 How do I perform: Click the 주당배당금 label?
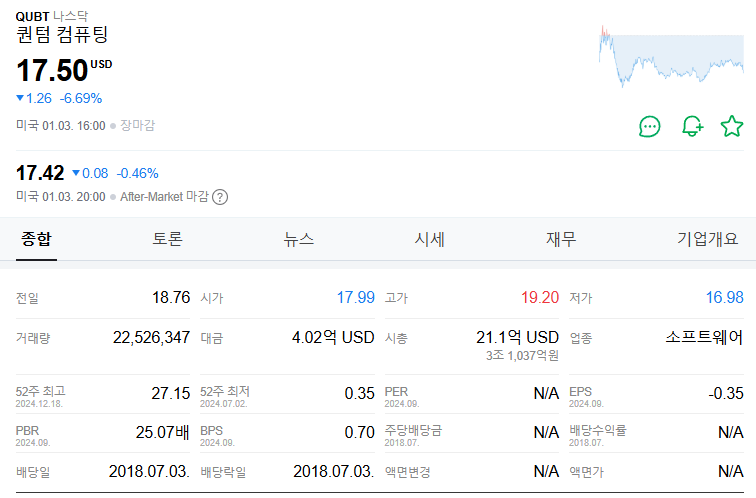[x=413, y=430]
